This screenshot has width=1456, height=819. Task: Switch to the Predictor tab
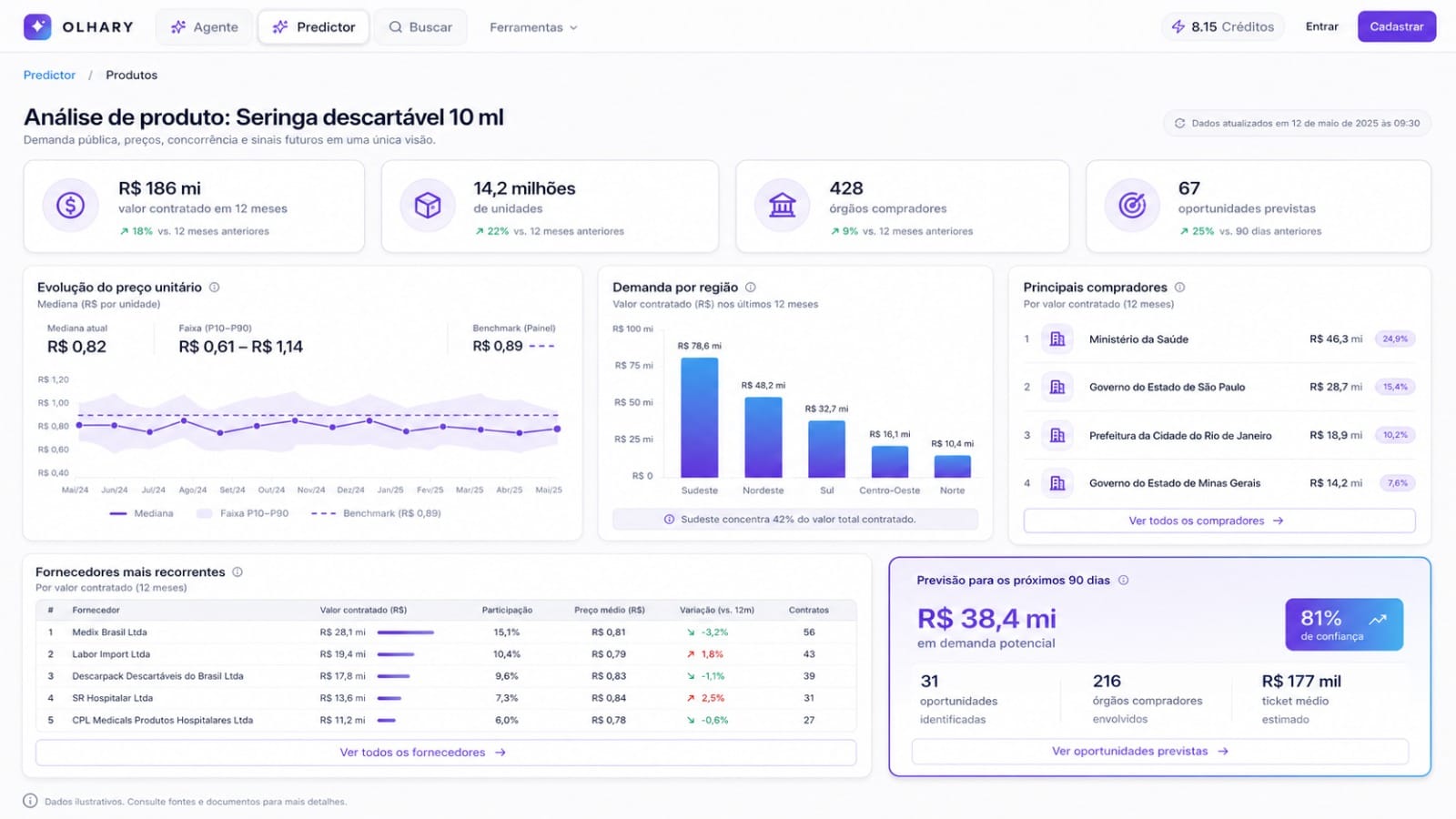(313, 27)
